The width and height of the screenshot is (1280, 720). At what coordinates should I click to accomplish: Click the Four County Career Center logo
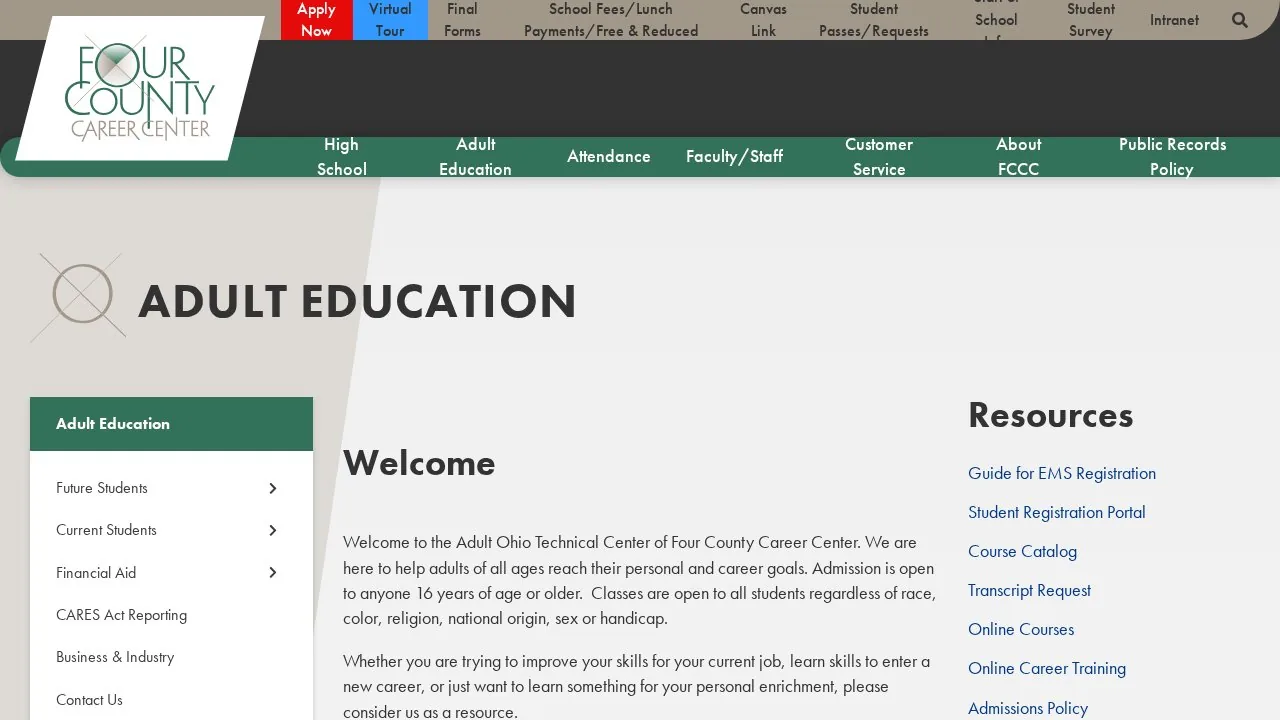click(x=140, y=88)
